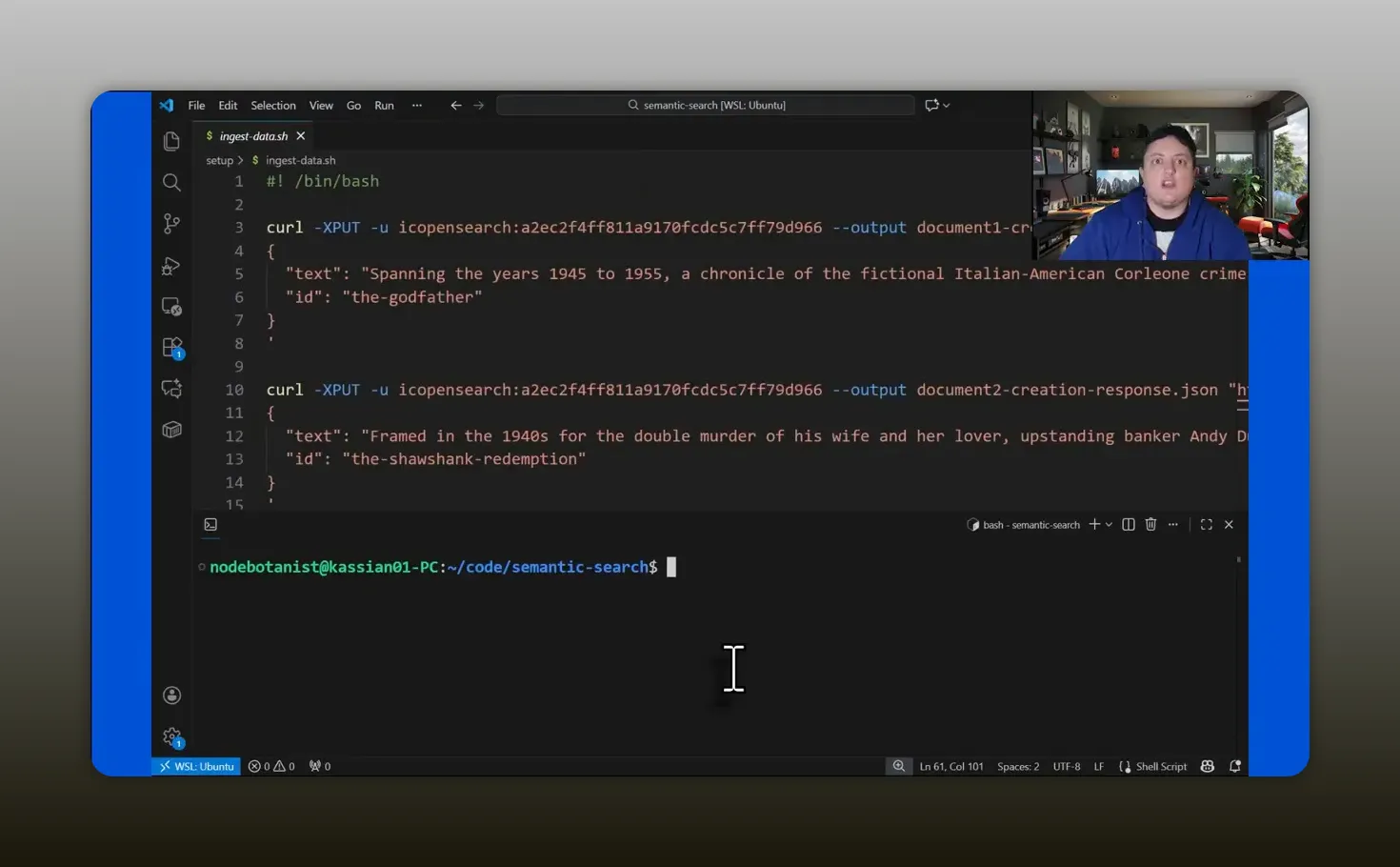Click the "the-shawshank-redemption" id string
Image resolution: width=1400 pixels, height=867 pixels.
(464, 459)
